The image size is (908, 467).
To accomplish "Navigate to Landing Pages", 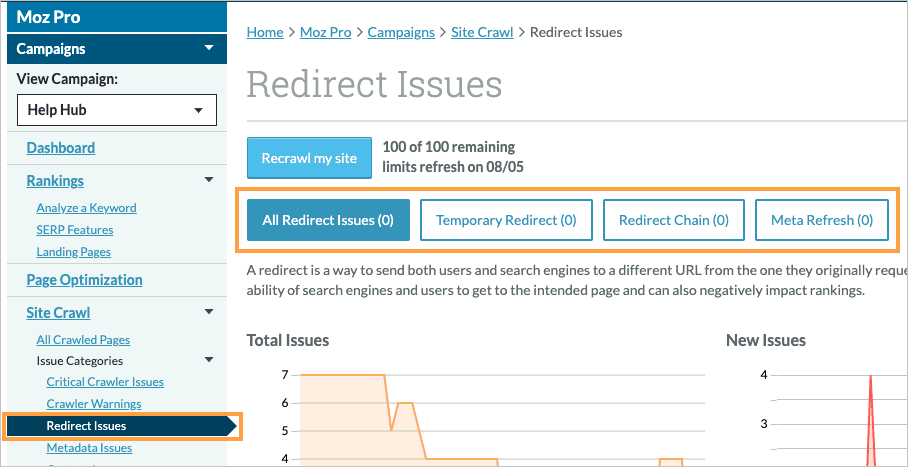I will click(73, 252).
